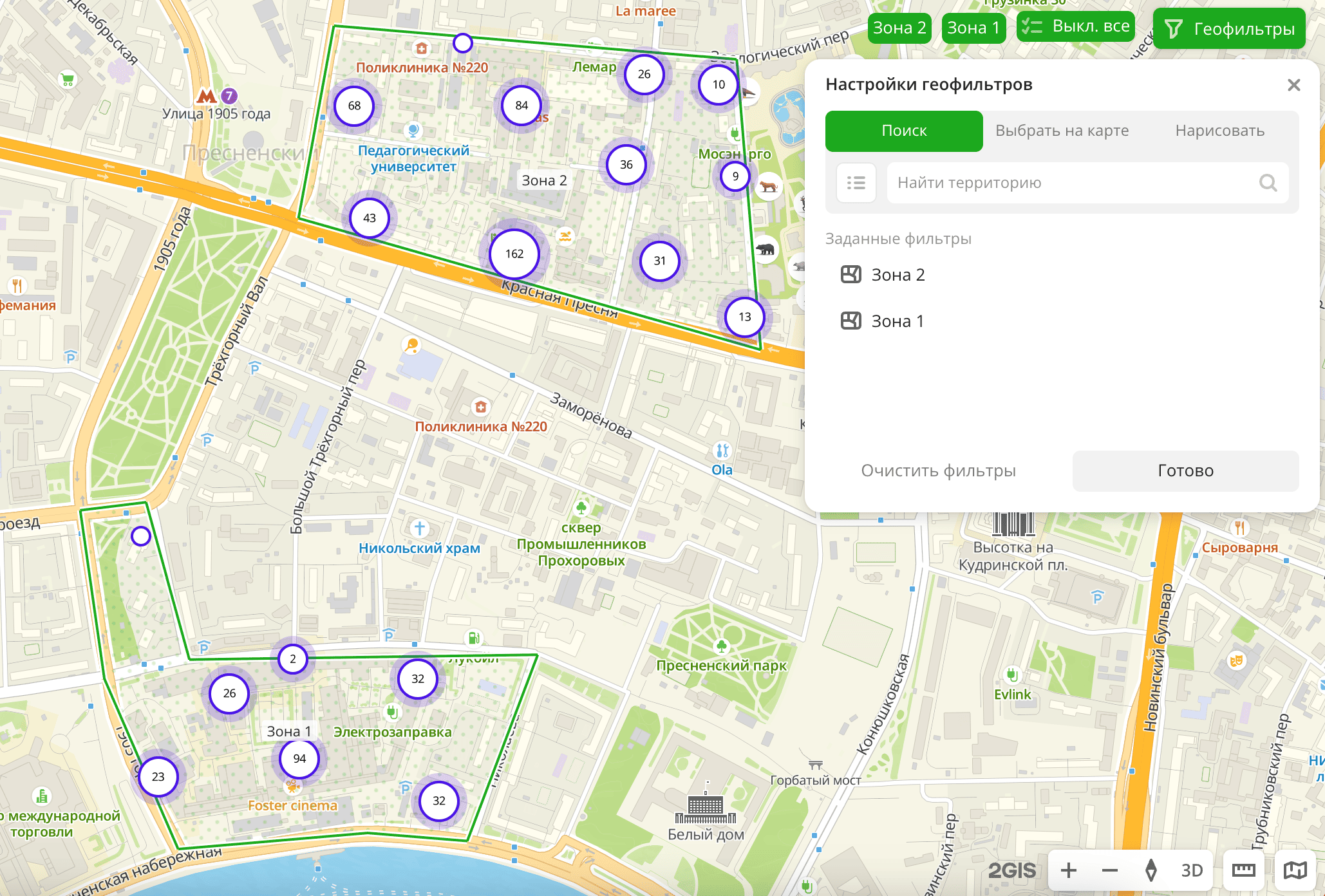
Task: Click the zoom in plus button
Action: (1069, 870)
